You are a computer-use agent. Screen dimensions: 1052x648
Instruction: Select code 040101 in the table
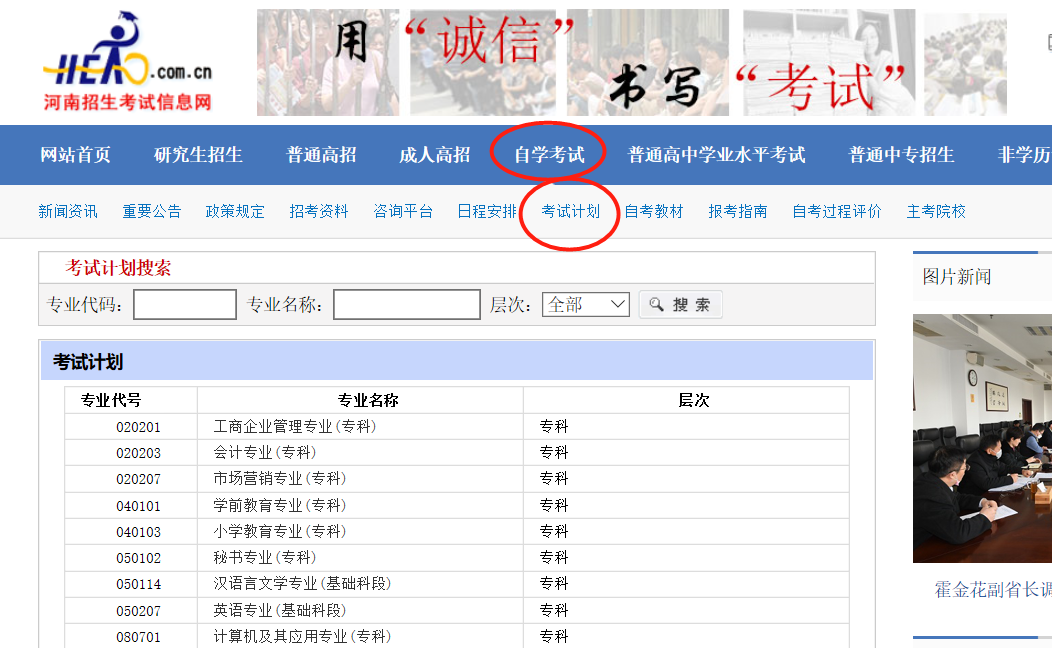[x=138, y=506]
